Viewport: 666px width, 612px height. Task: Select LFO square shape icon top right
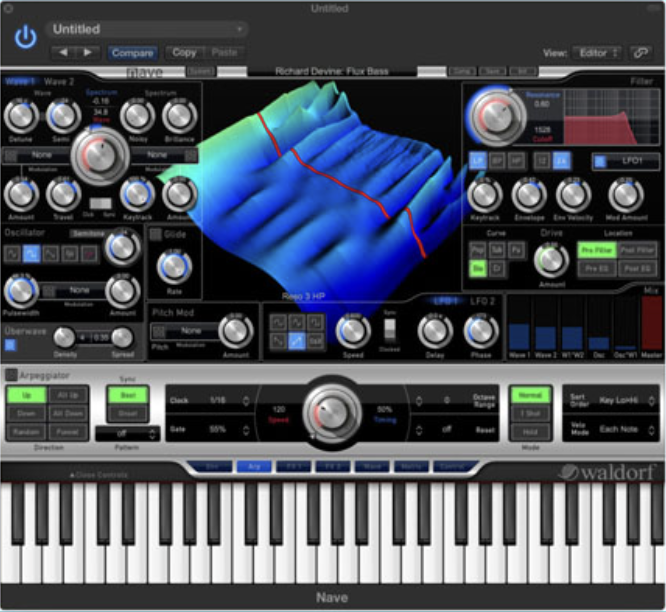[x=315, y=322]
